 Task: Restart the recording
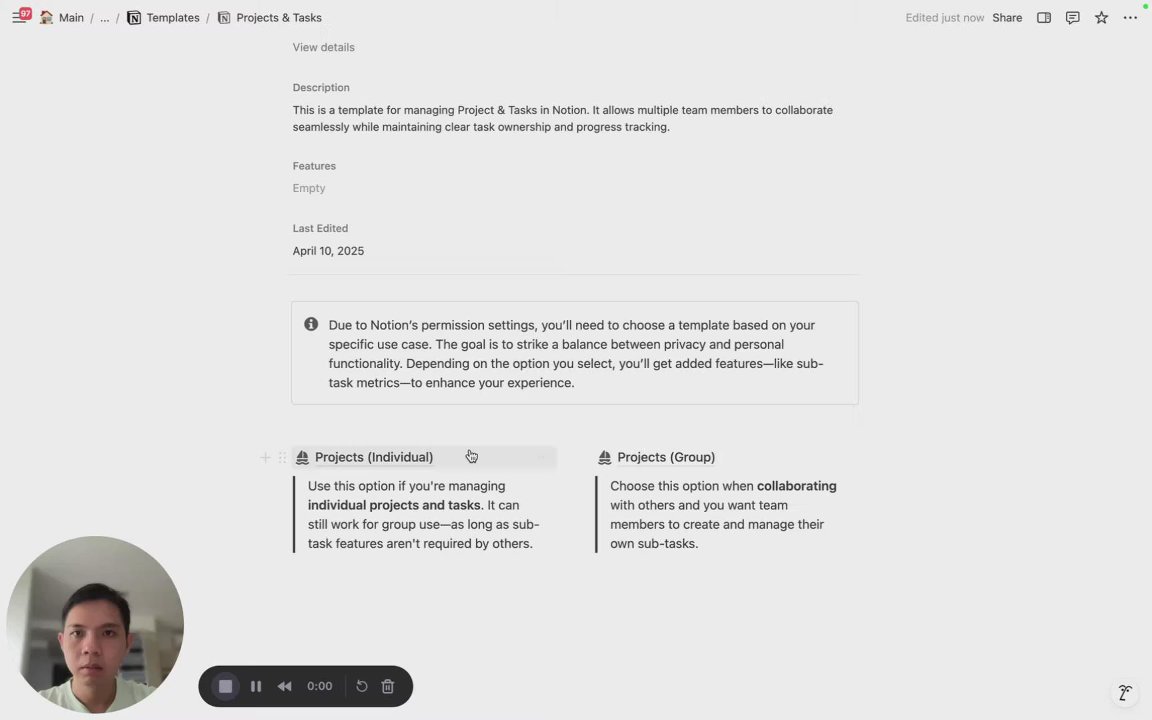click(x=361, y=686)
